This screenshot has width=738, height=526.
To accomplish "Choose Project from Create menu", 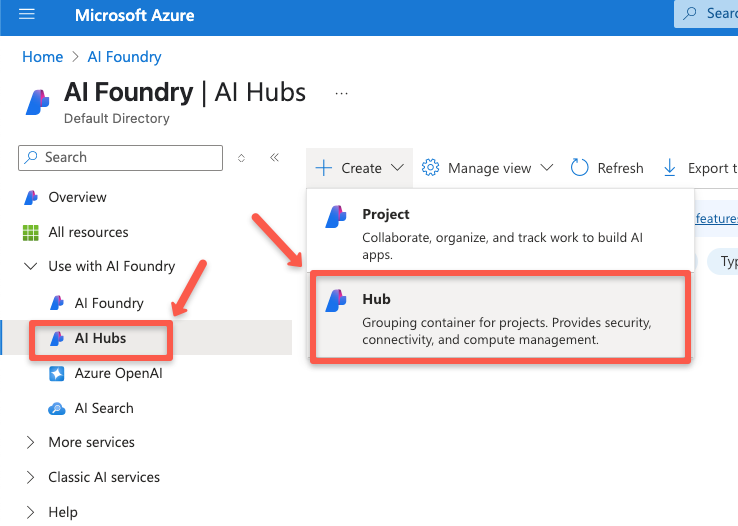I will pyautogui.click(x=500, y=230).
